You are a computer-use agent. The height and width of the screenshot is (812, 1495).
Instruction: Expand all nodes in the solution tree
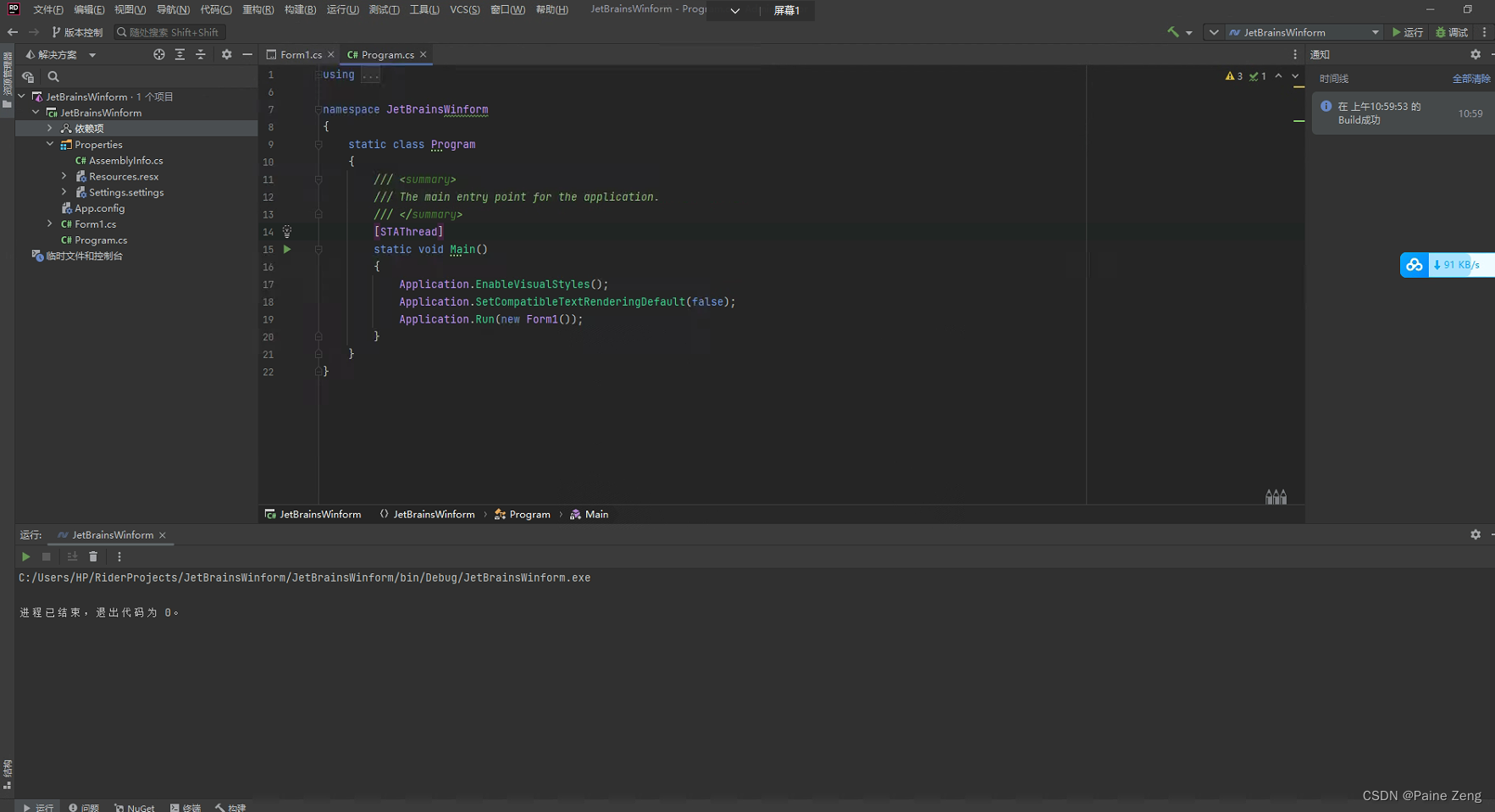(x=180, y=54)
